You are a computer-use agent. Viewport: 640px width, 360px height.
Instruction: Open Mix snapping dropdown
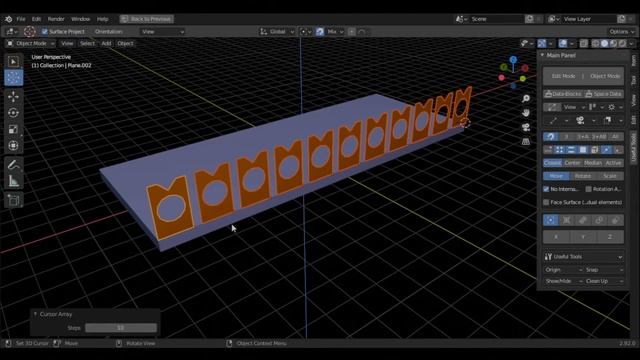click(x=335, y=31)
